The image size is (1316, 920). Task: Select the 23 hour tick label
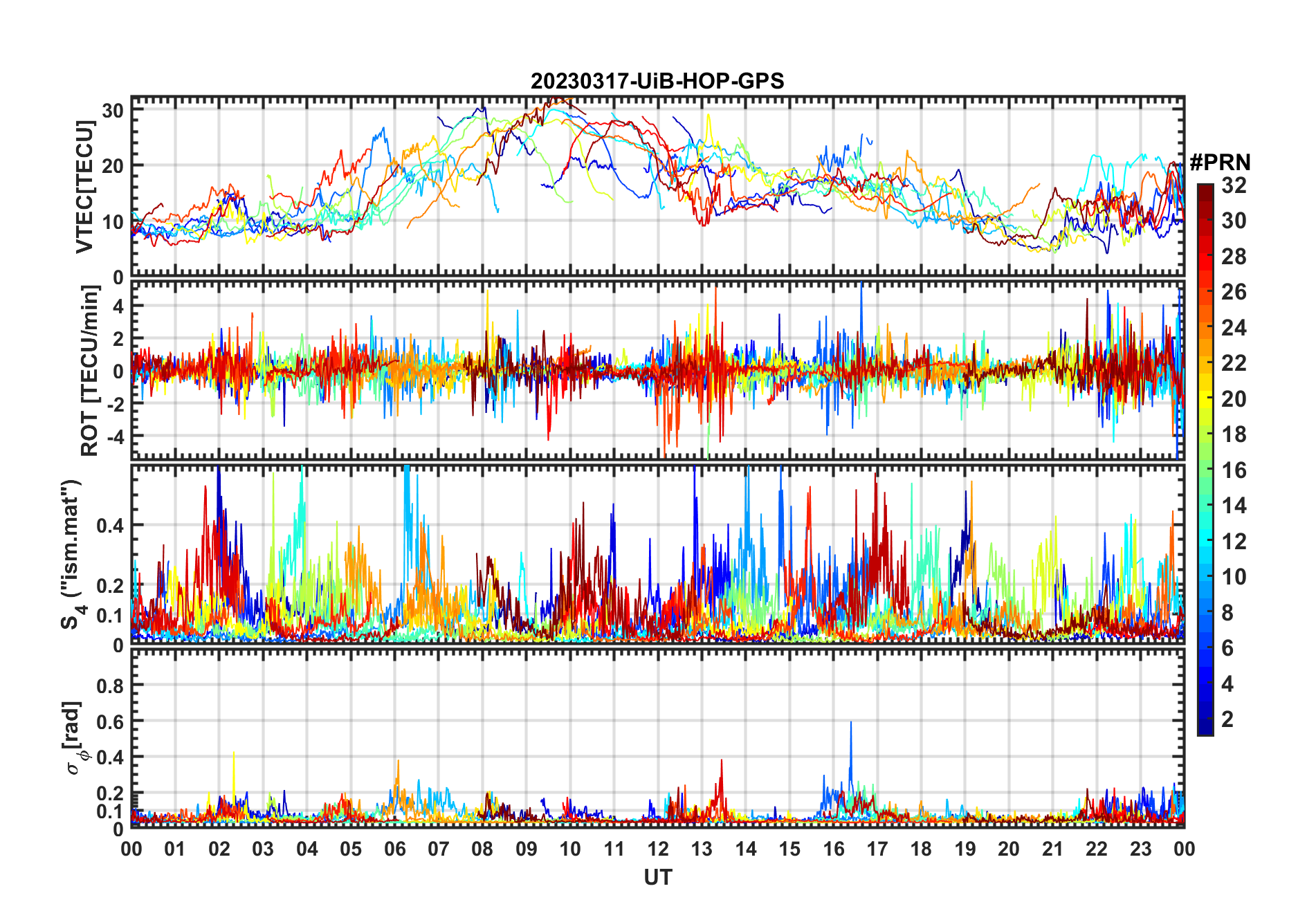tap(1141, 849)
